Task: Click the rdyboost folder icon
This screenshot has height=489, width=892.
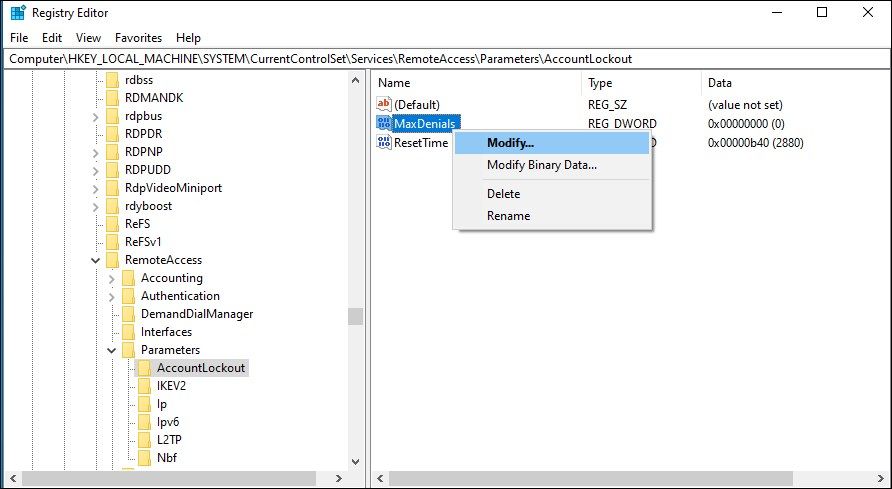Action: click(112, 206)
